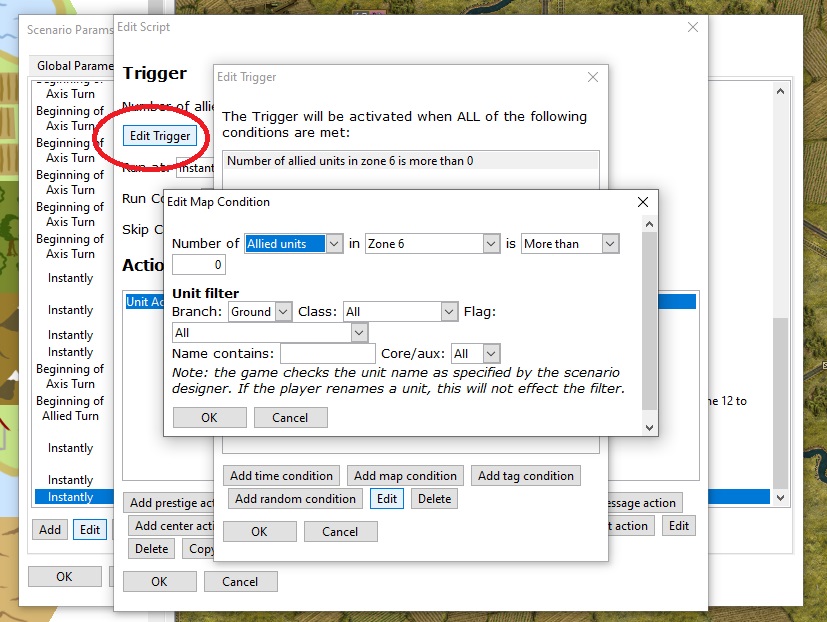Click Add prestige action button
This screenshot has height=622, width=827.
(x=169, y=503)
